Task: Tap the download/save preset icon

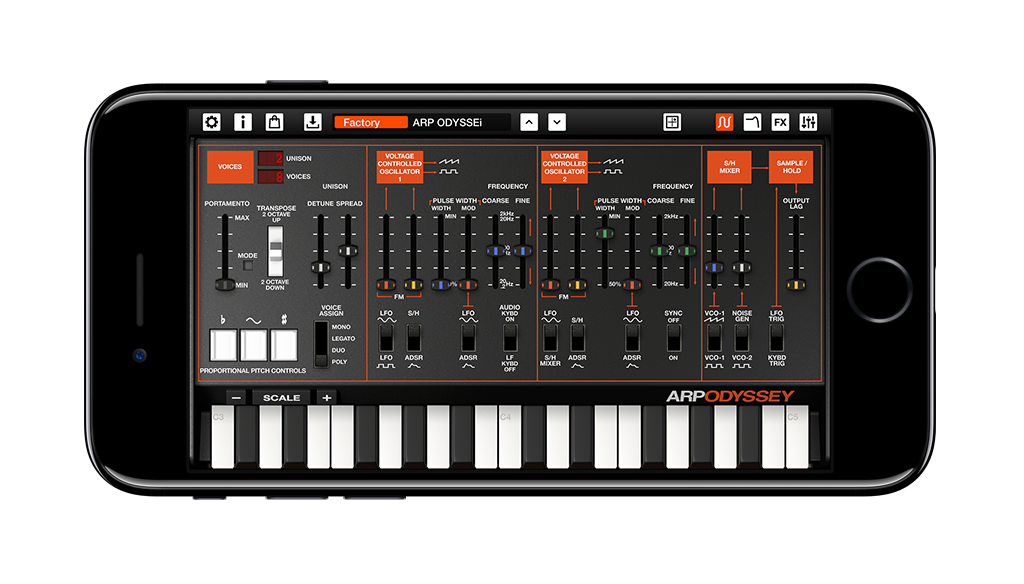Action: tap(312, 122)
